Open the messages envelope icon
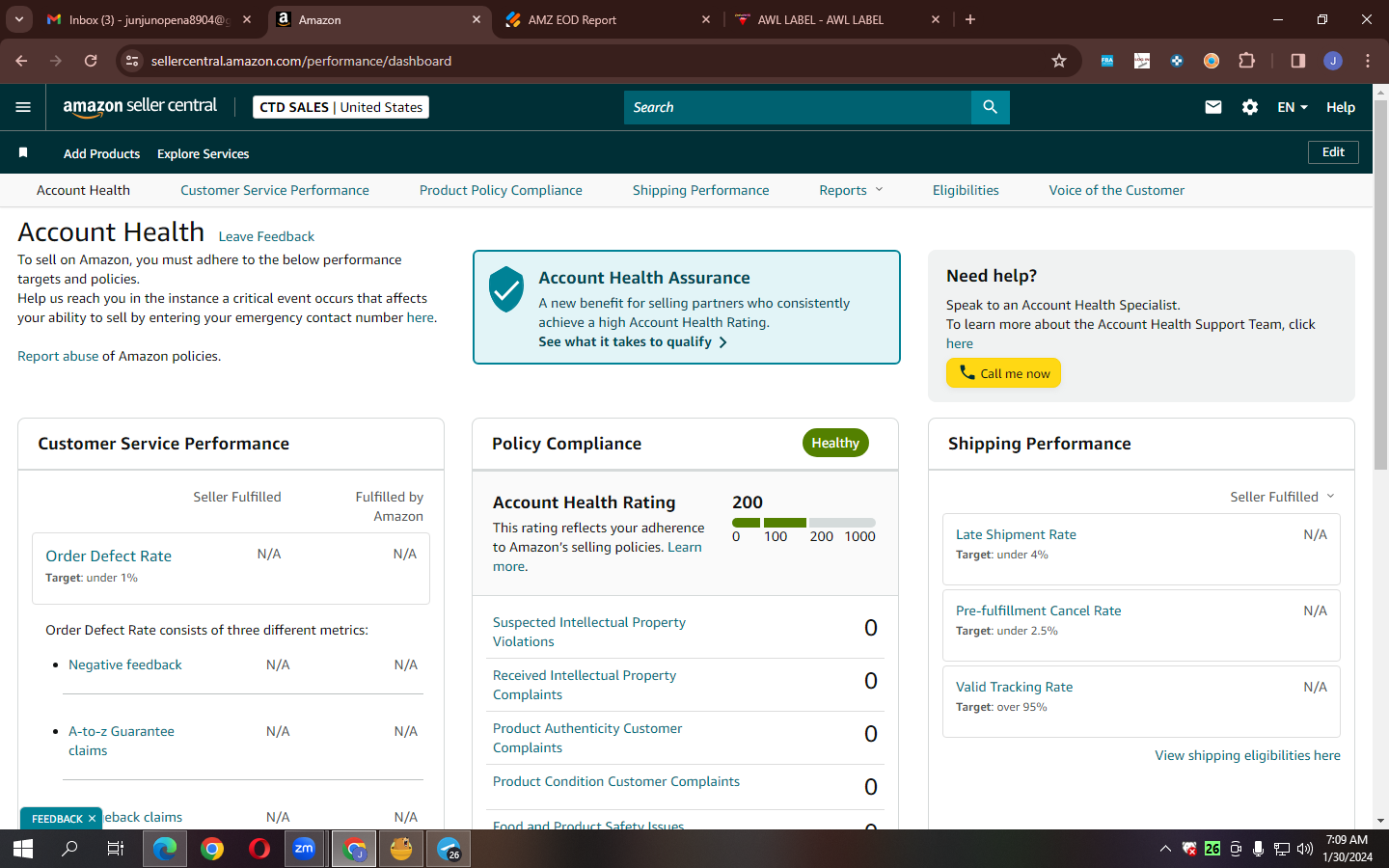The width and height of the screenshot is (1389, 868). (x=1213, y=107)
